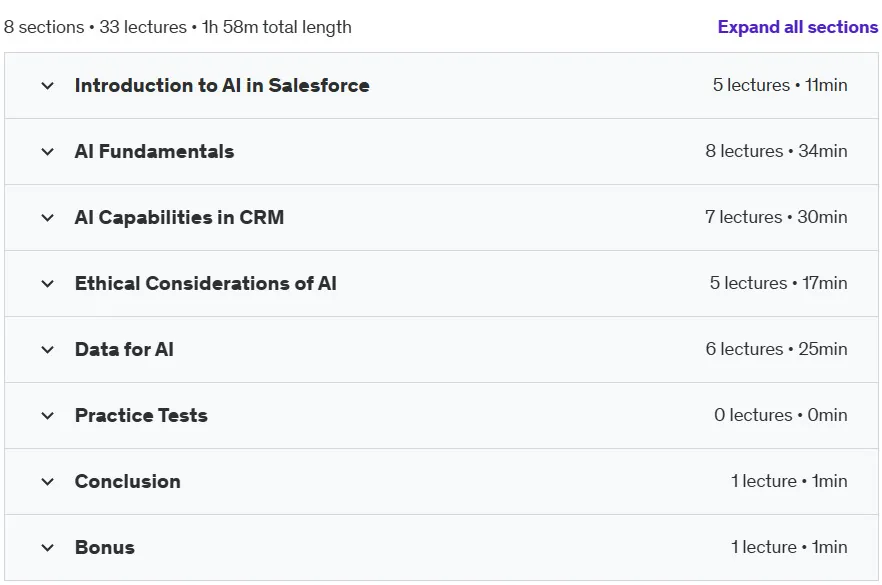Screen dimensions: 882x585
Task: Expand the Conclusion section chevron
Action: click(48, 482)
